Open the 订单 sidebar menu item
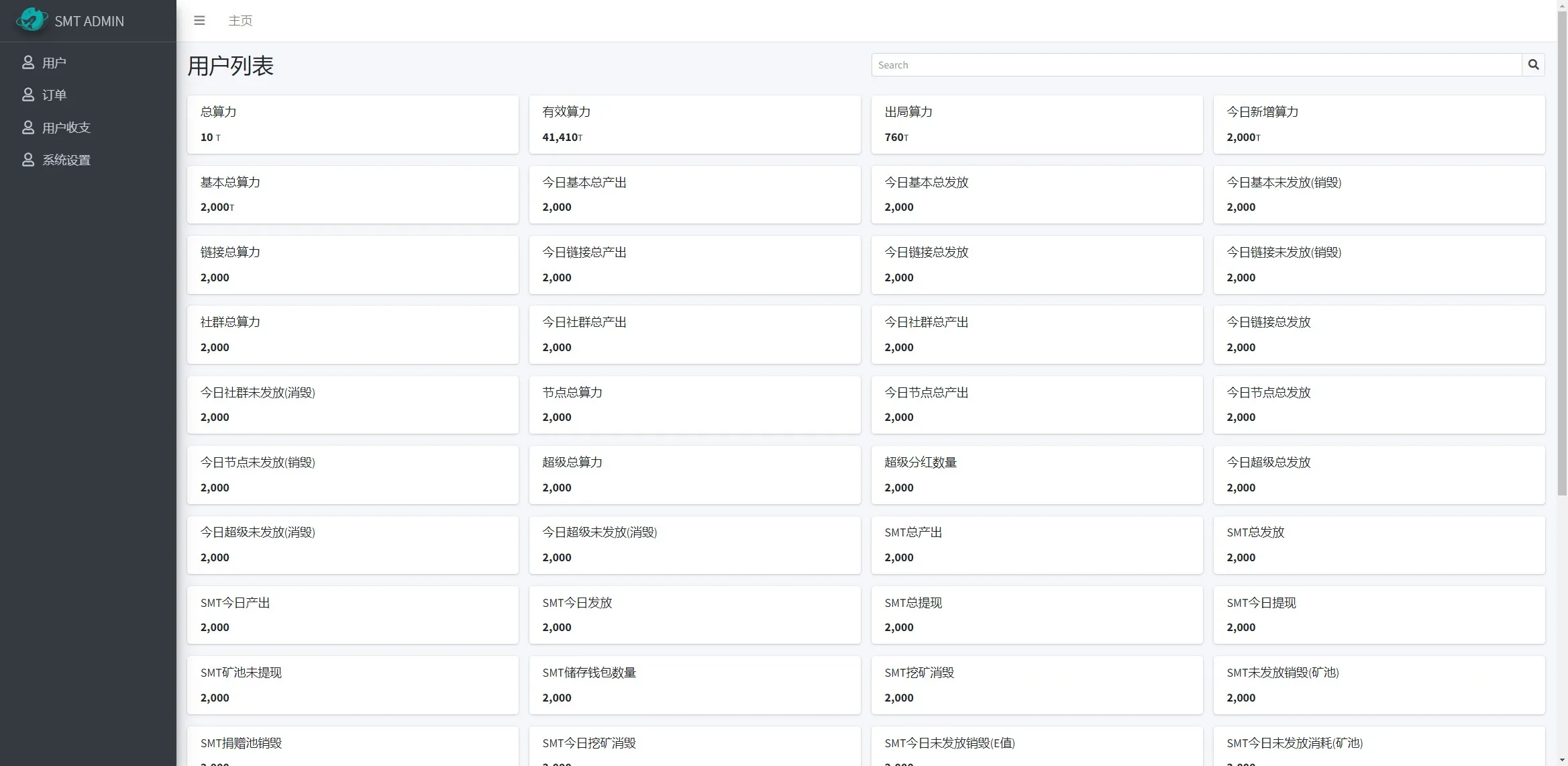1568x766 pixels. tap(54, 95)
